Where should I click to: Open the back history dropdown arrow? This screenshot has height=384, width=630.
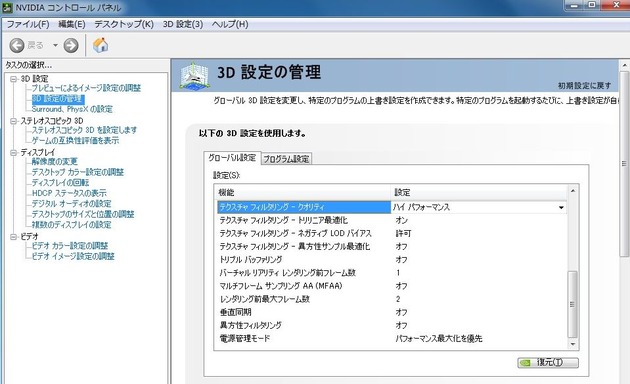click(x=55, y=45)
